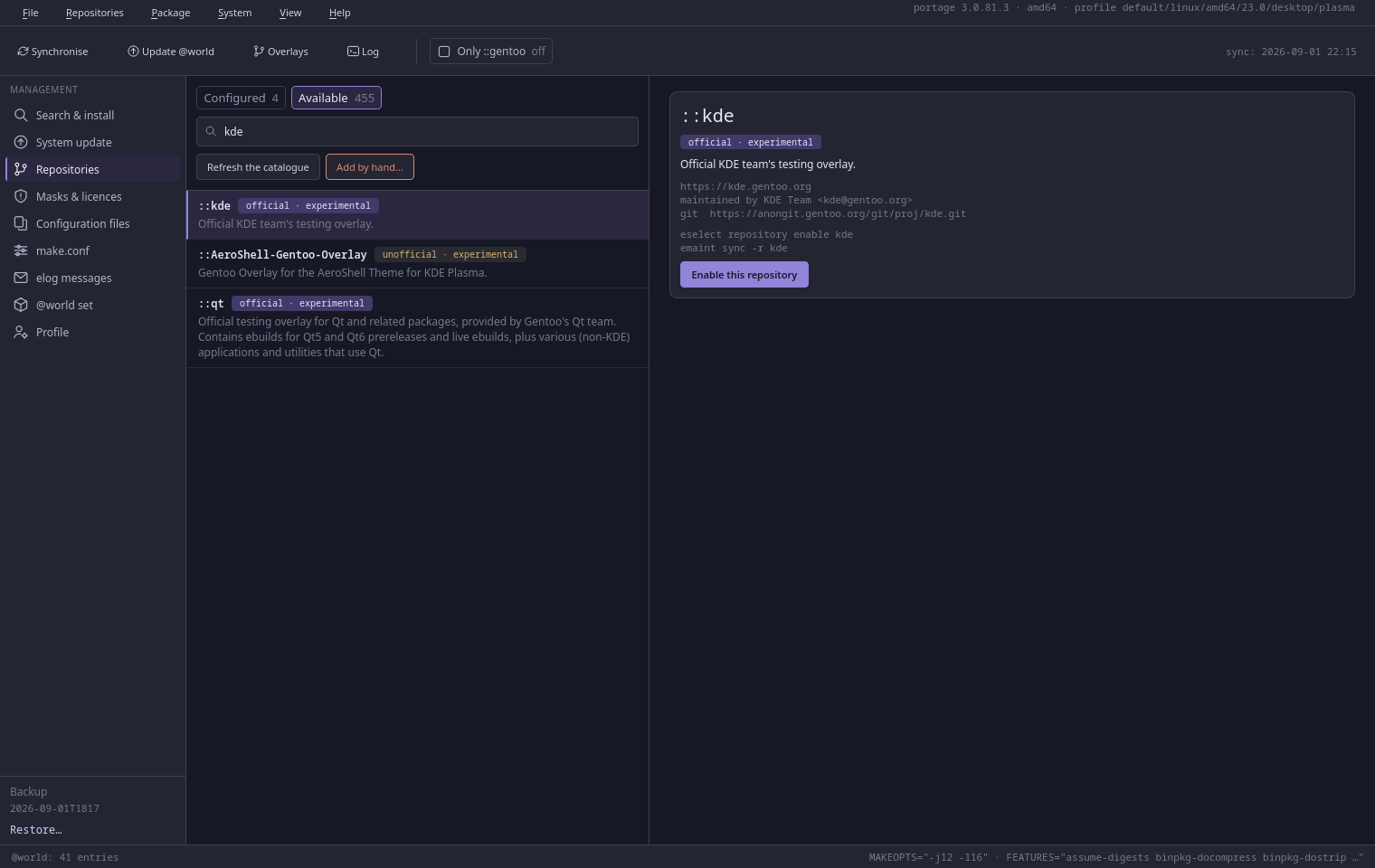Viewport: 1375px width, 868px height.
Task: Click the 'unofficial · experimental' badge on AeroShell row
Action: [450, 255]
